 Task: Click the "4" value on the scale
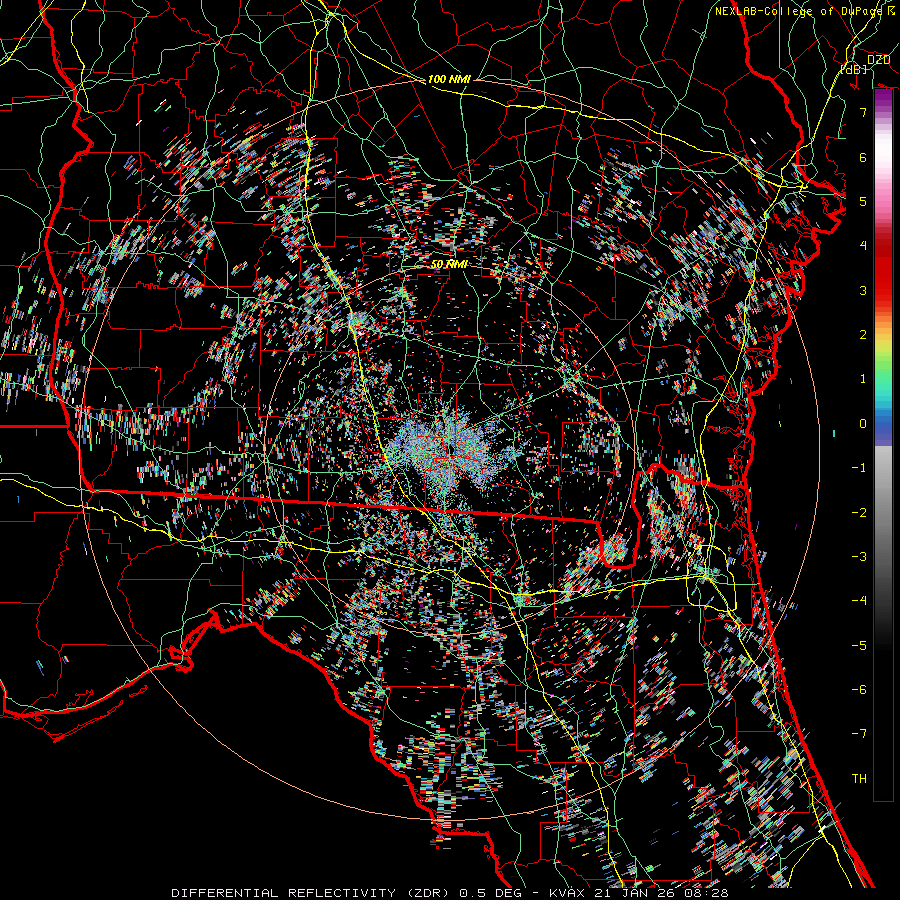tap(863, 246)
